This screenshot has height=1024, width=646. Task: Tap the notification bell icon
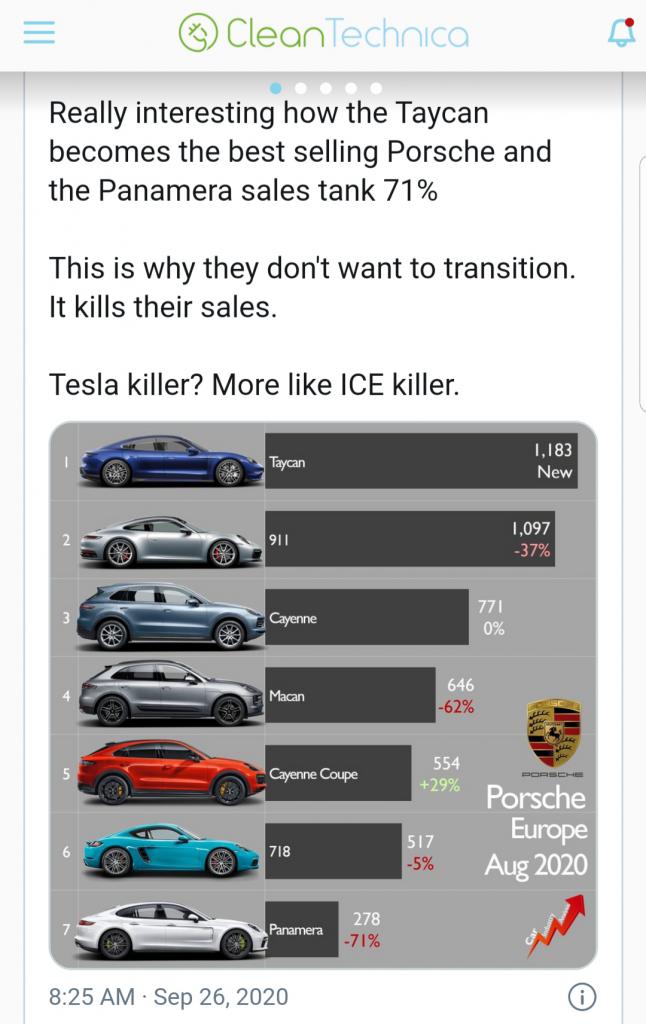(621, 32)
